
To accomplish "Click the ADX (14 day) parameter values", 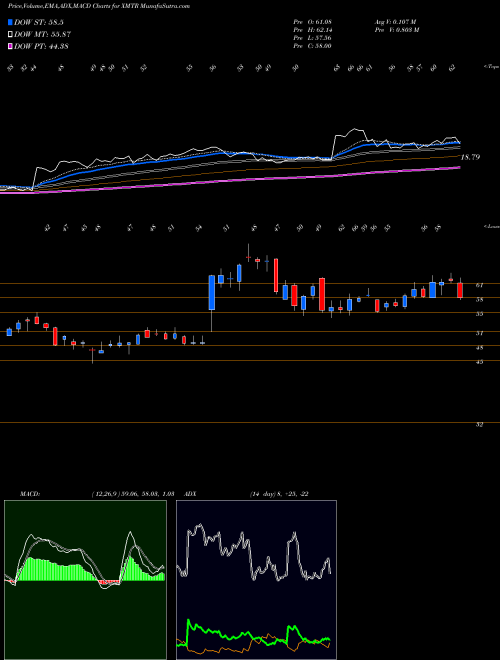I will click(278, 494).
